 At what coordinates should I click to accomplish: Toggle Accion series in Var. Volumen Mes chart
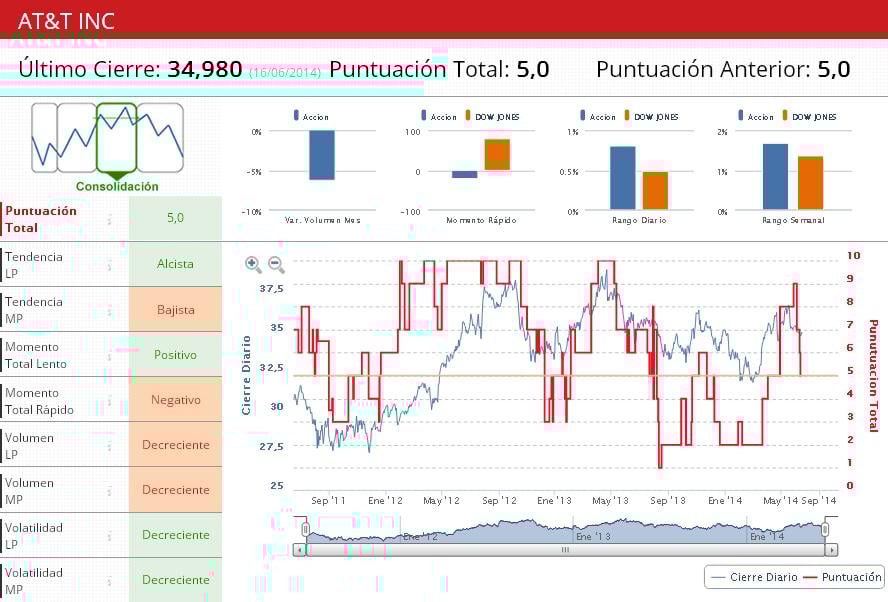[311, 116]
